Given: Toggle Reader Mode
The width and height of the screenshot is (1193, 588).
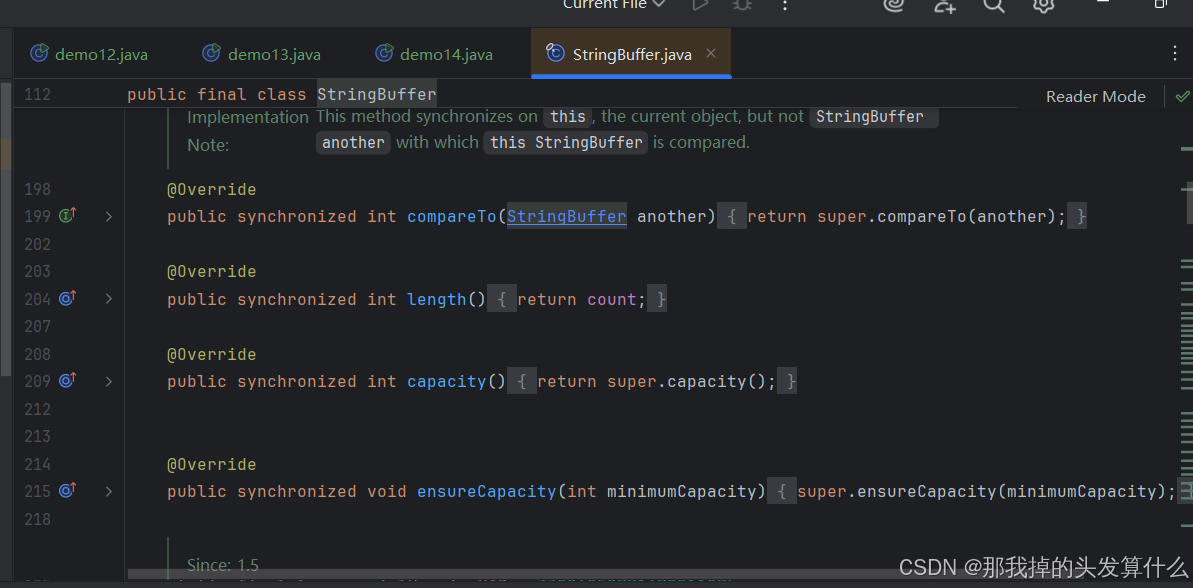Looking at the screenshot, I should click(x=1095, y=97).
